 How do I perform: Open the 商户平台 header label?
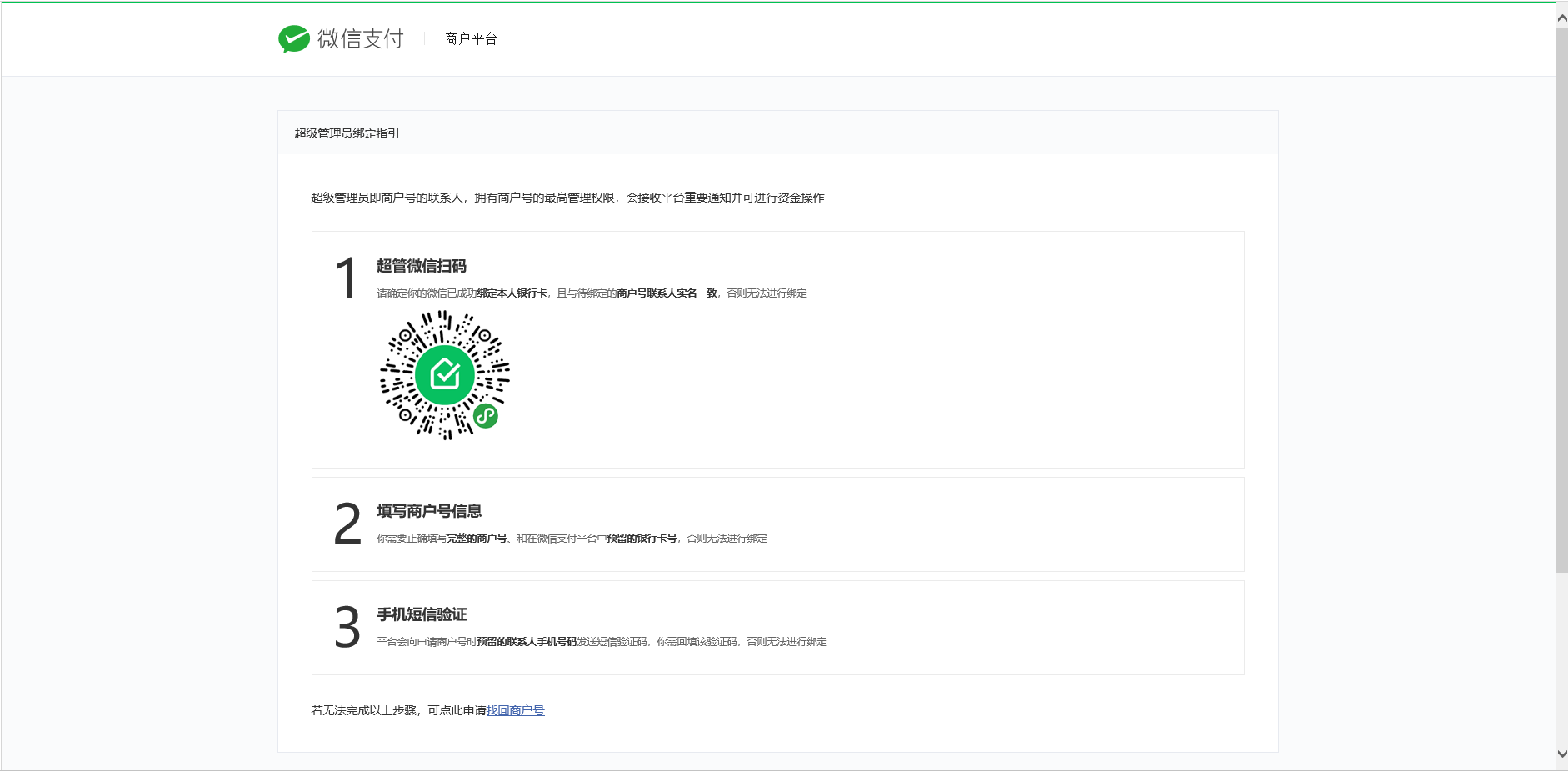point(471,38)
